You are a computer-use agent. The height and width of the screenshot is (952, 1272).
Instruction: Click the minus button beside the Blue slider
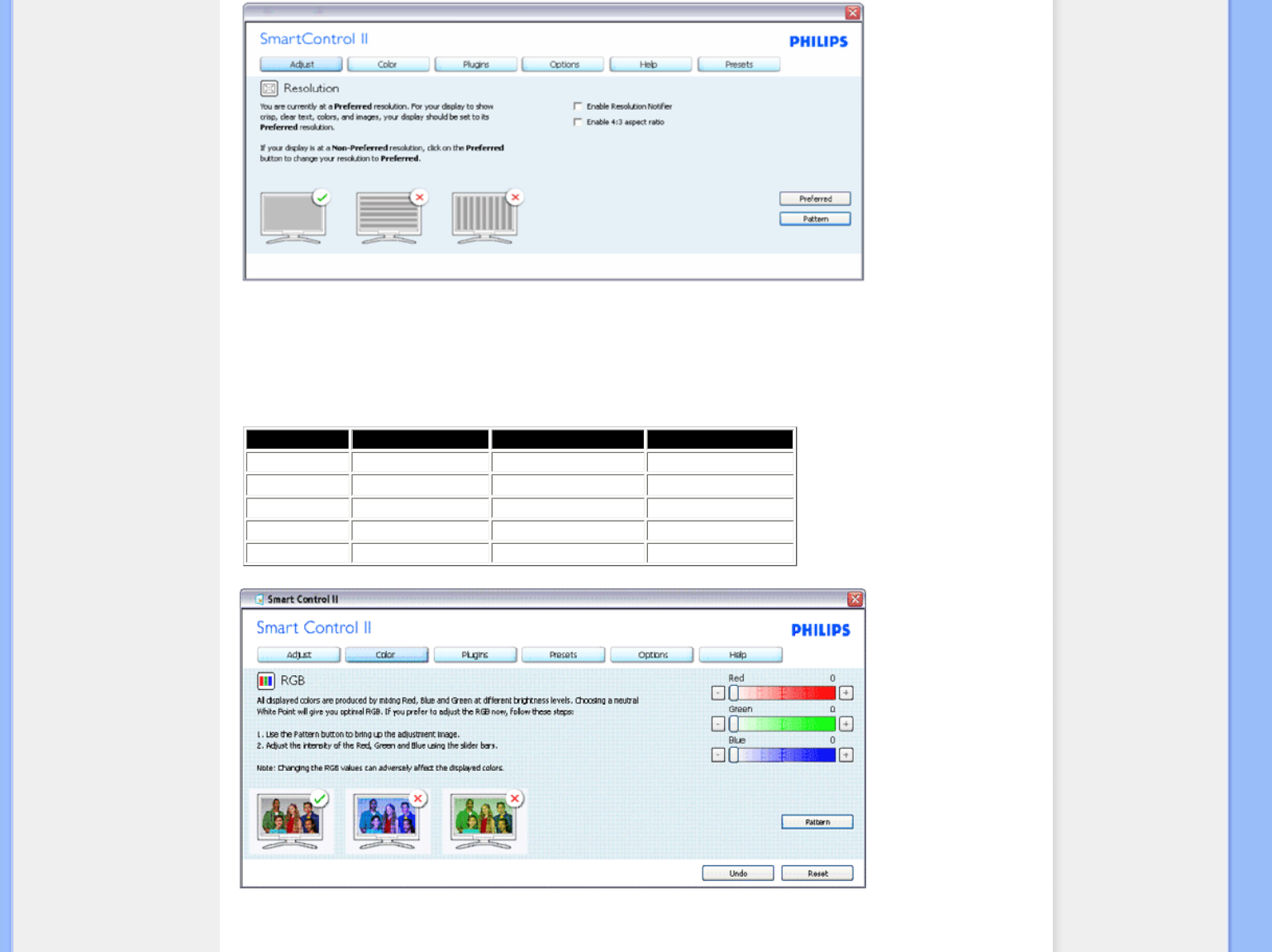pos(718,754)
